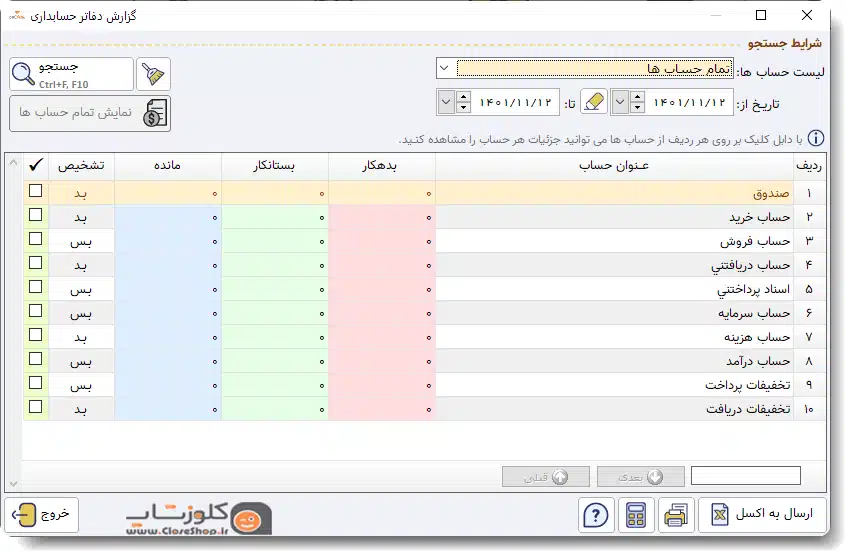Click the info circle icon beside hint
Image resolution: width=846 pixels, height=552 pixels.
click(x=816, y=139)
